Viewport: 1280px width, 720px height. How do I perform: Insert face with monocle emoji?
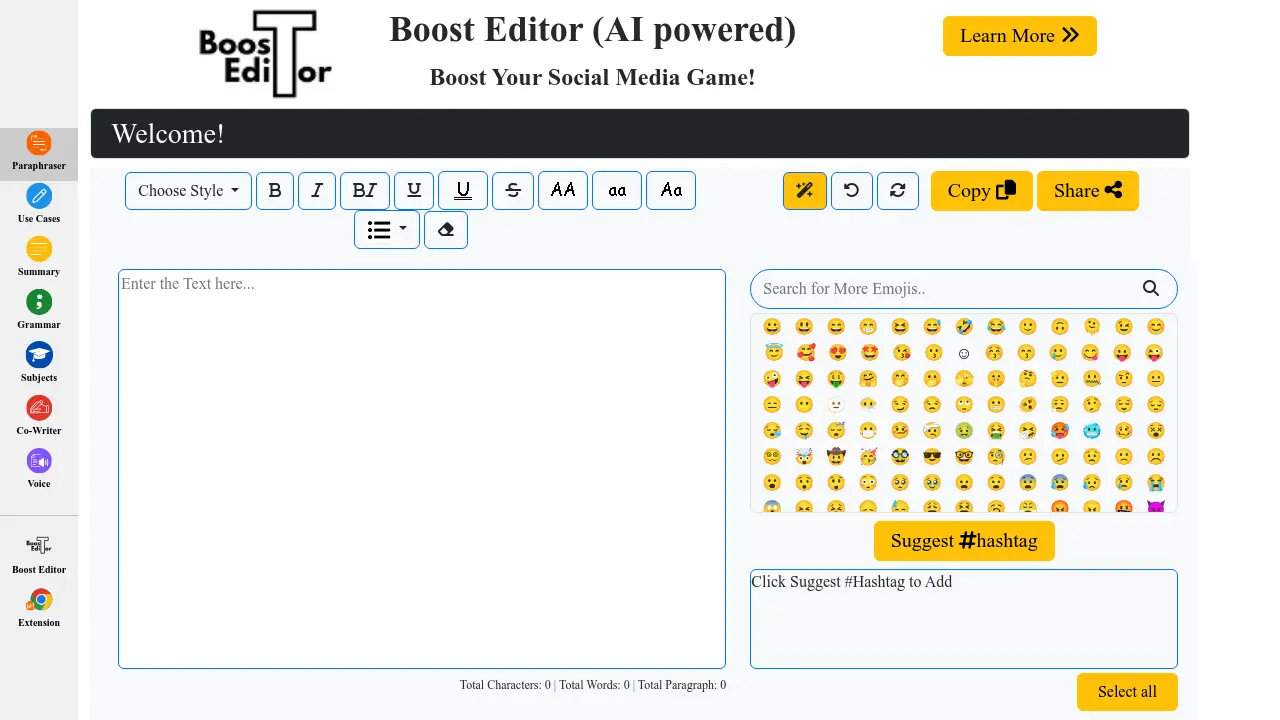996,457
